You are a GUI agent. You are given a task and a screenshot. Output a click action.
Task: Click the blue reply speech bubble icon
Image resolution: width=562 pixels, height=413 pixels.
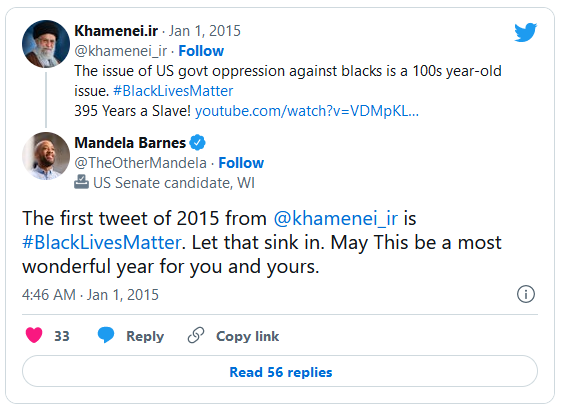[x=106, y=335]
